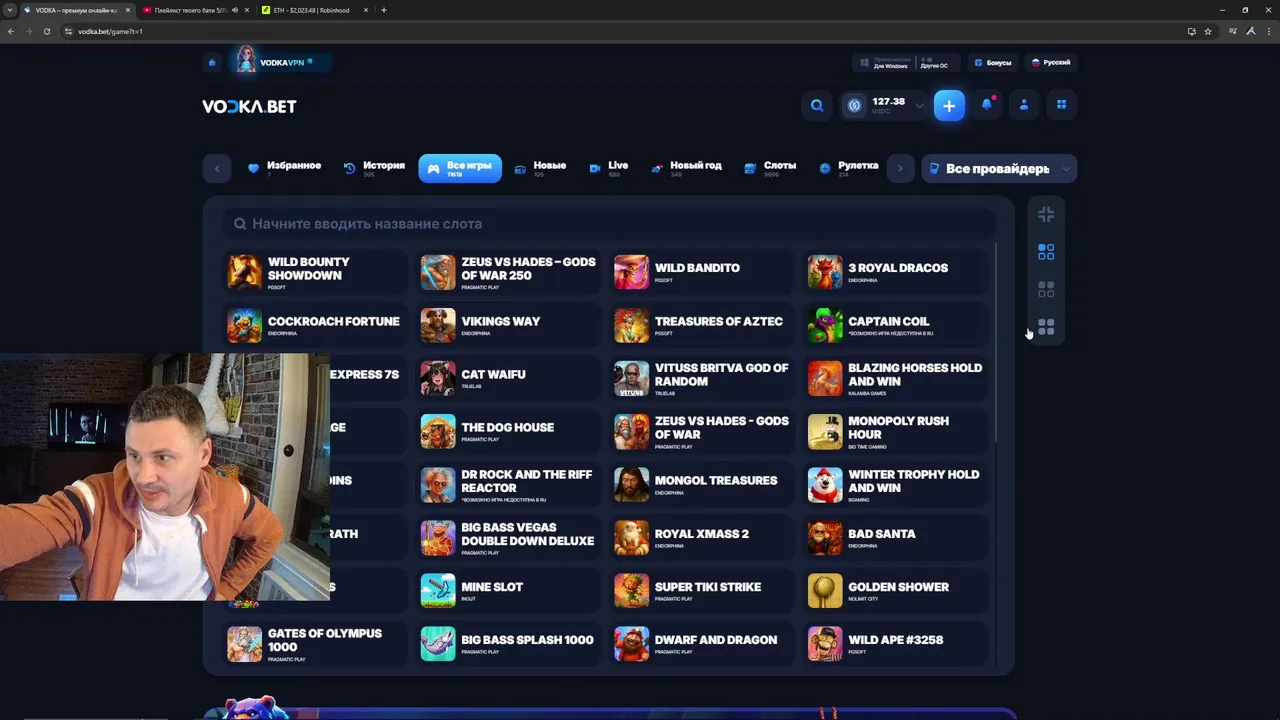Open the Слоты category tab

pos(770,168)
